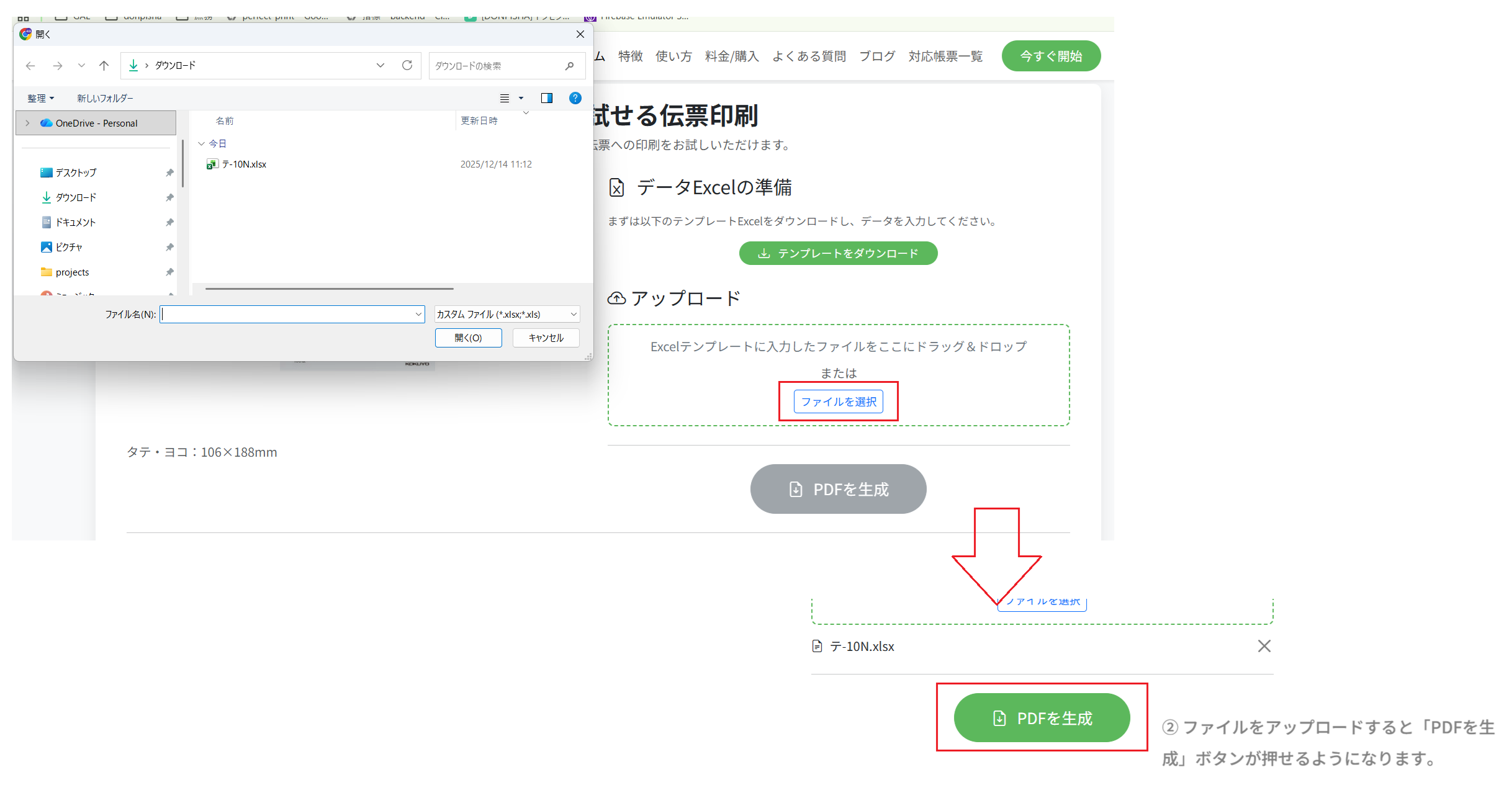This screenshot has width=1512, height=798.
Task: Click the green 今すぐ開始 button
Action: pyautogui.click(x=1051, y=56)
